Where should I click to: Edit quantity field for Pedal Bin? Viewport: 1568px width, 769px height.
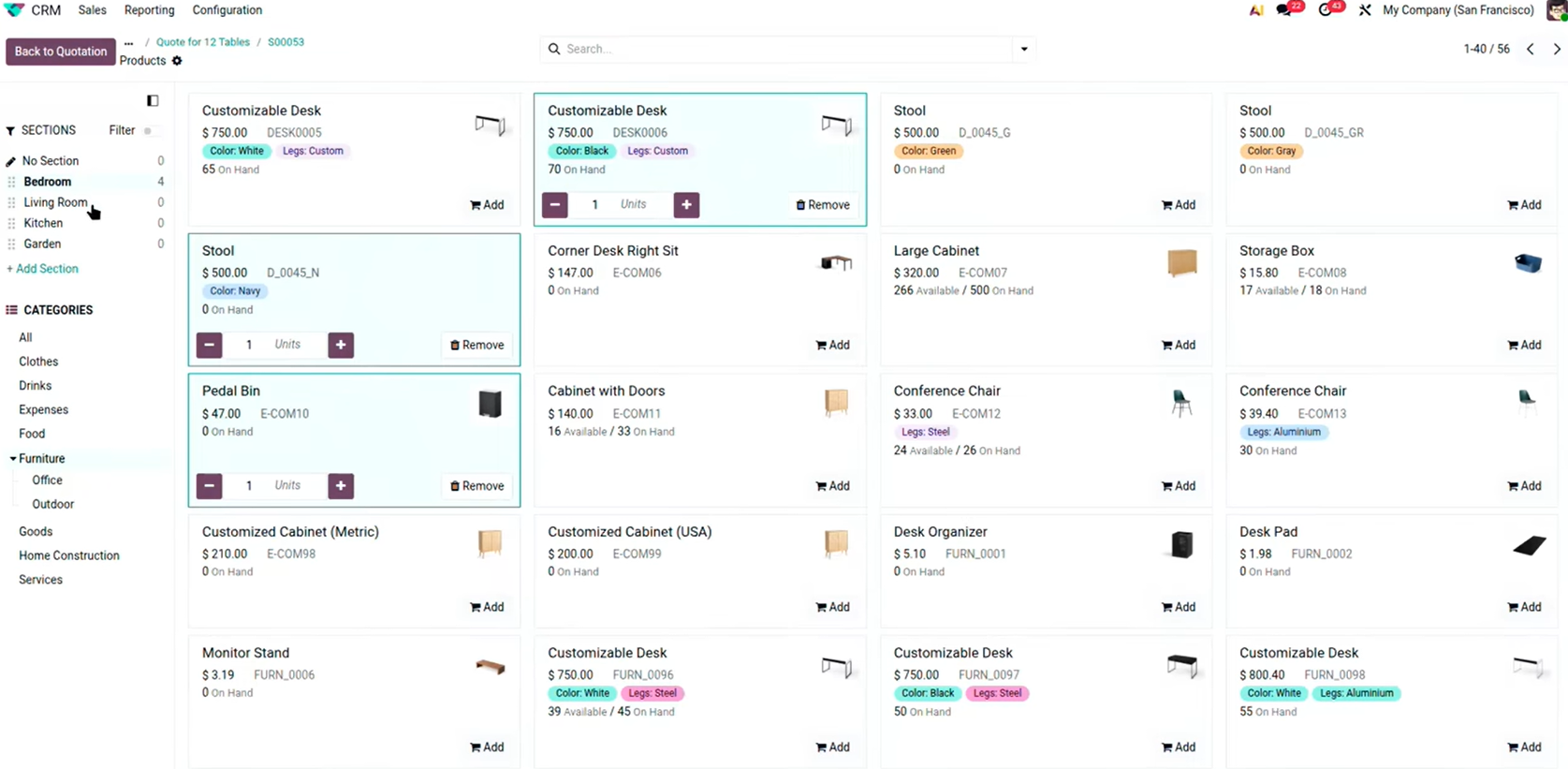point(249,486)
